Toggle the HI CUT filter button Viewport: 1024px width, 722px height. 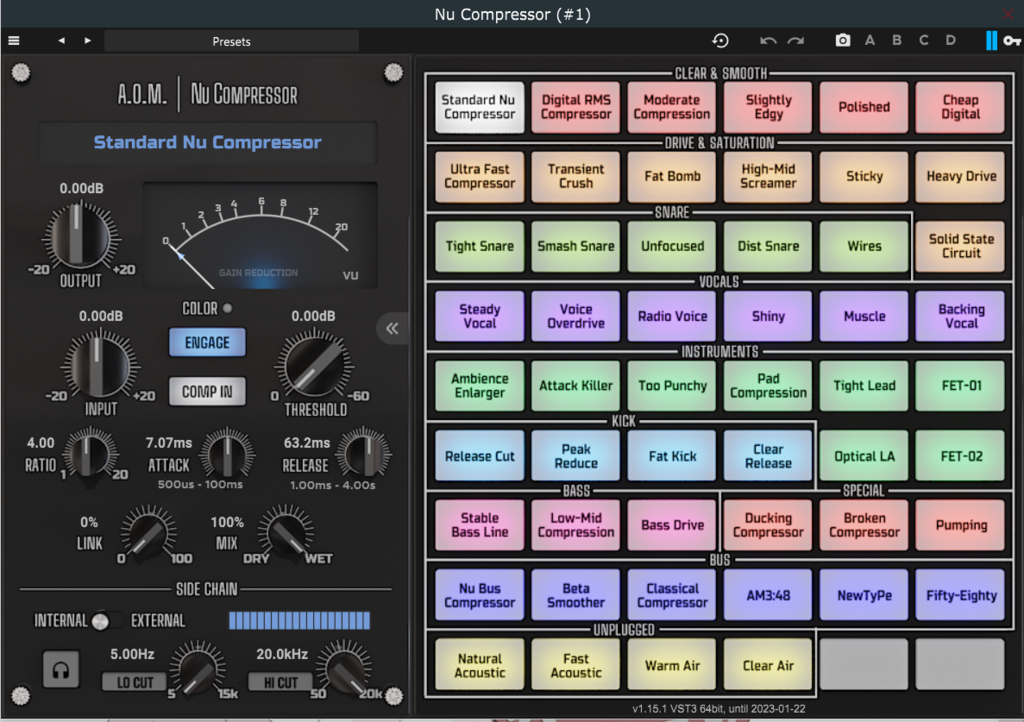point(280,682)
